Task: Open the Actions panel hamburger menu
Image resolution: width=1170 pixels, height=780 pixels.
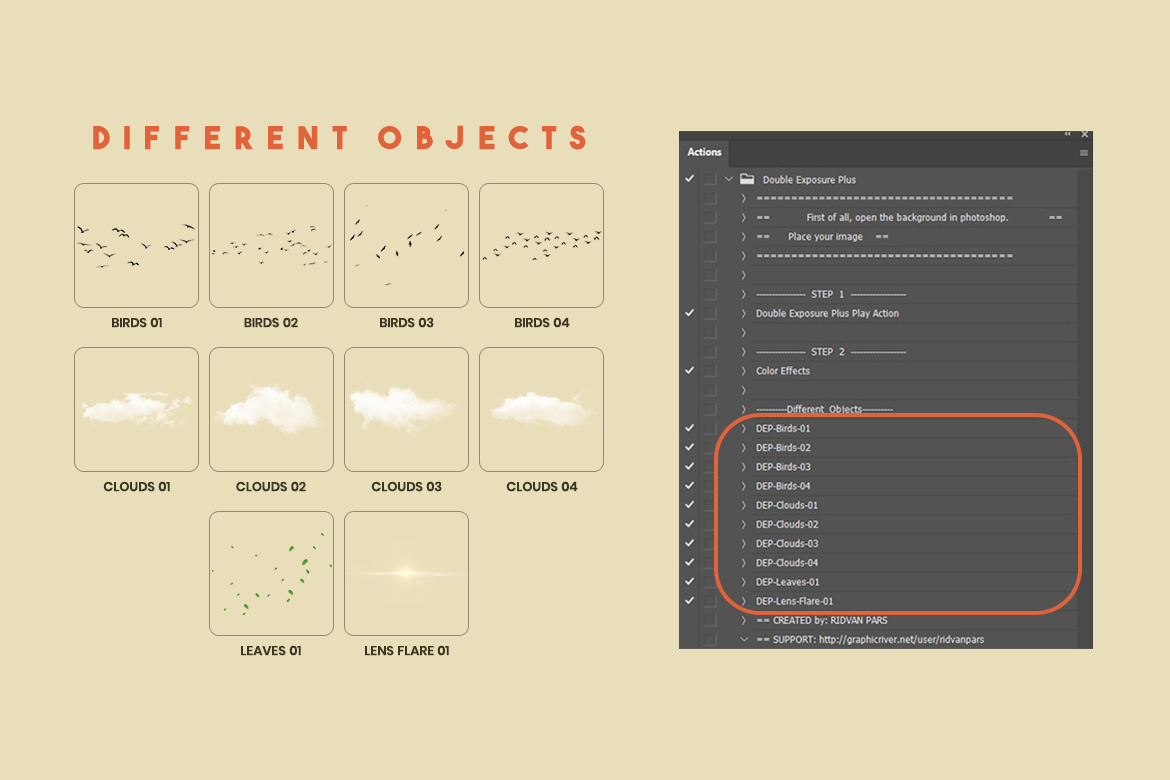Action: coord(1083,153)
